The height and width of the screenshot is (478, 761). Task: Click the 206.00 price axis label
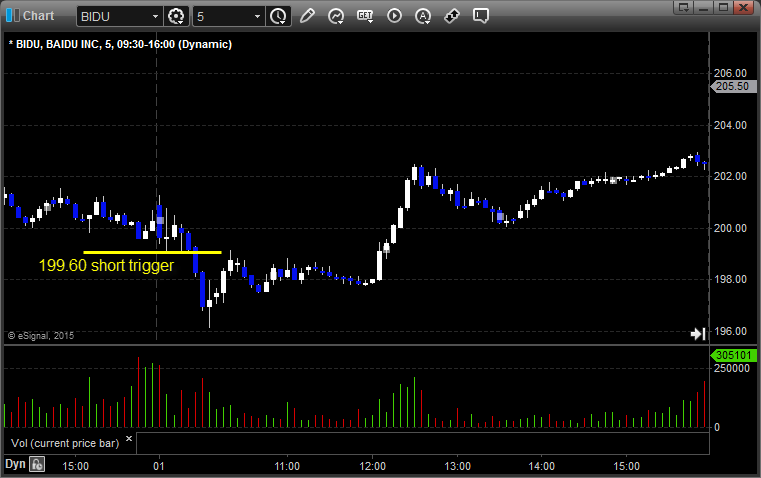coord(730,73)
